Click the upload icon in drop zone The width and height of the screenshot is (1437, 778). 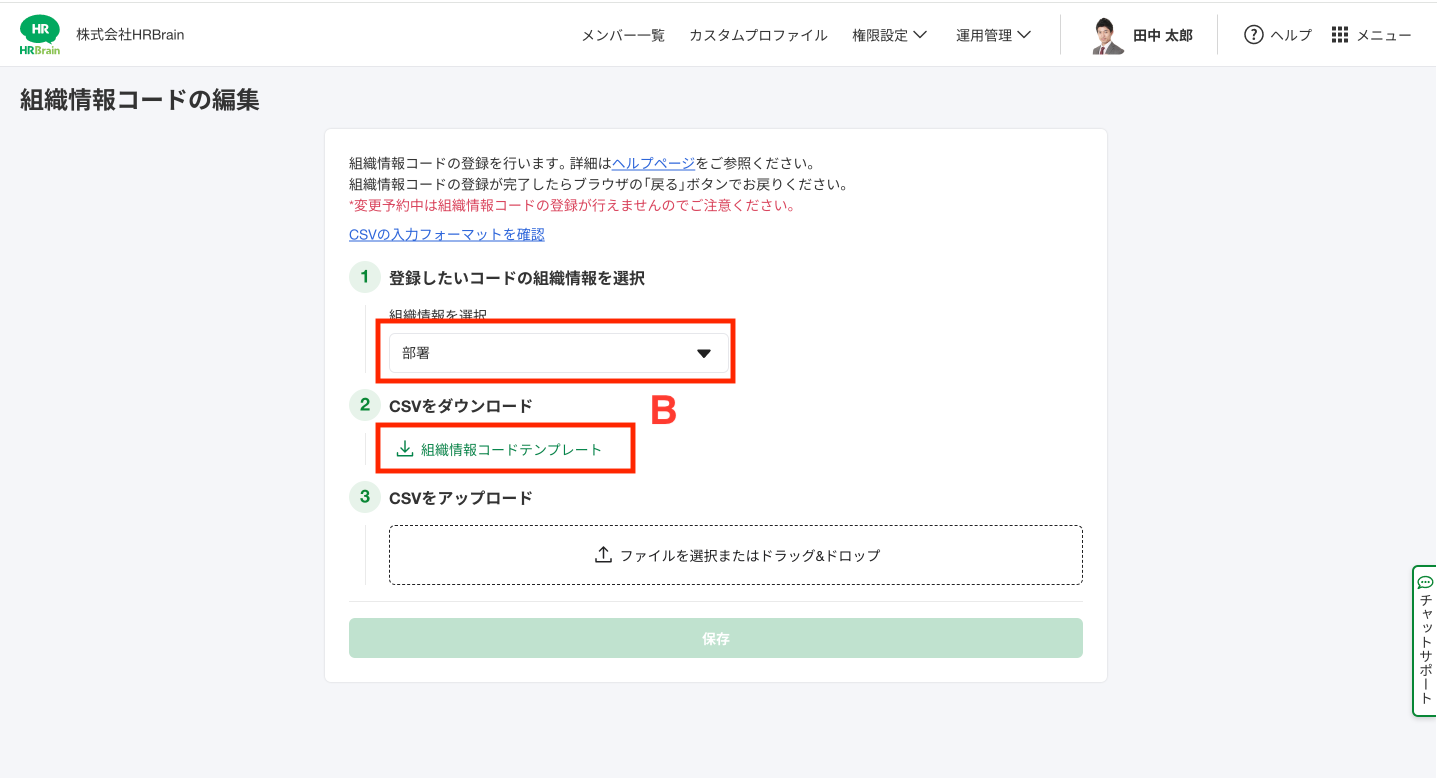[603, 555]
